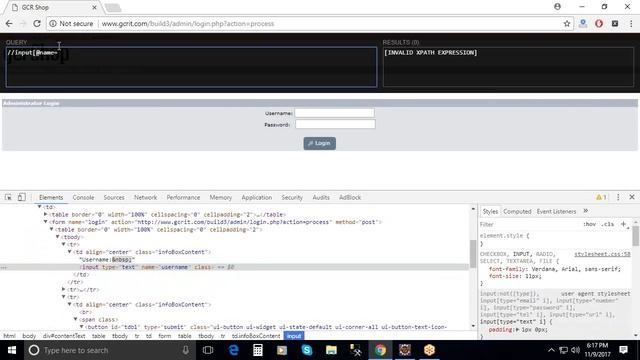This screenshot has width=640, height=360.
Task: Open Skype from the taskbar
Action: pyautogui.click(x=307, y=350)
